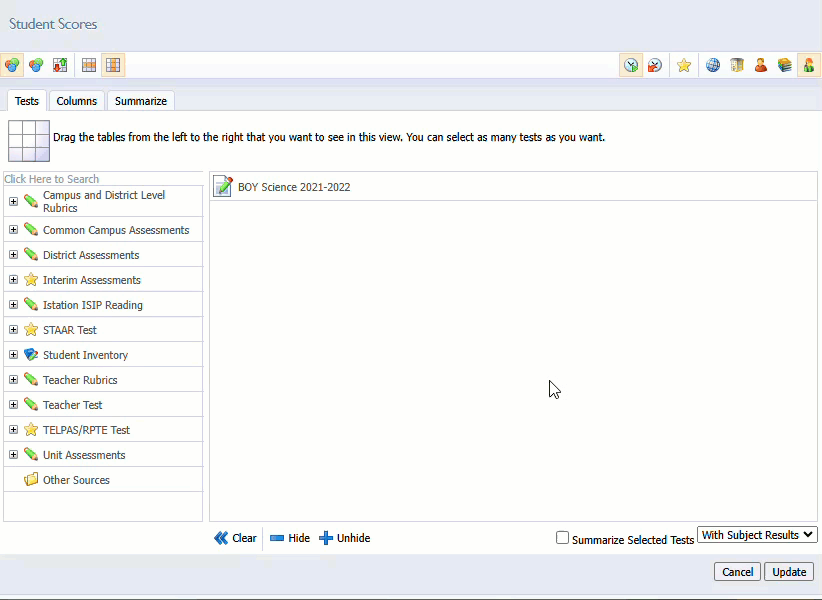Viewport: 822px width, 600px height.
Task: Expand Teacher Rubrics node
Action: coord(14,379)
